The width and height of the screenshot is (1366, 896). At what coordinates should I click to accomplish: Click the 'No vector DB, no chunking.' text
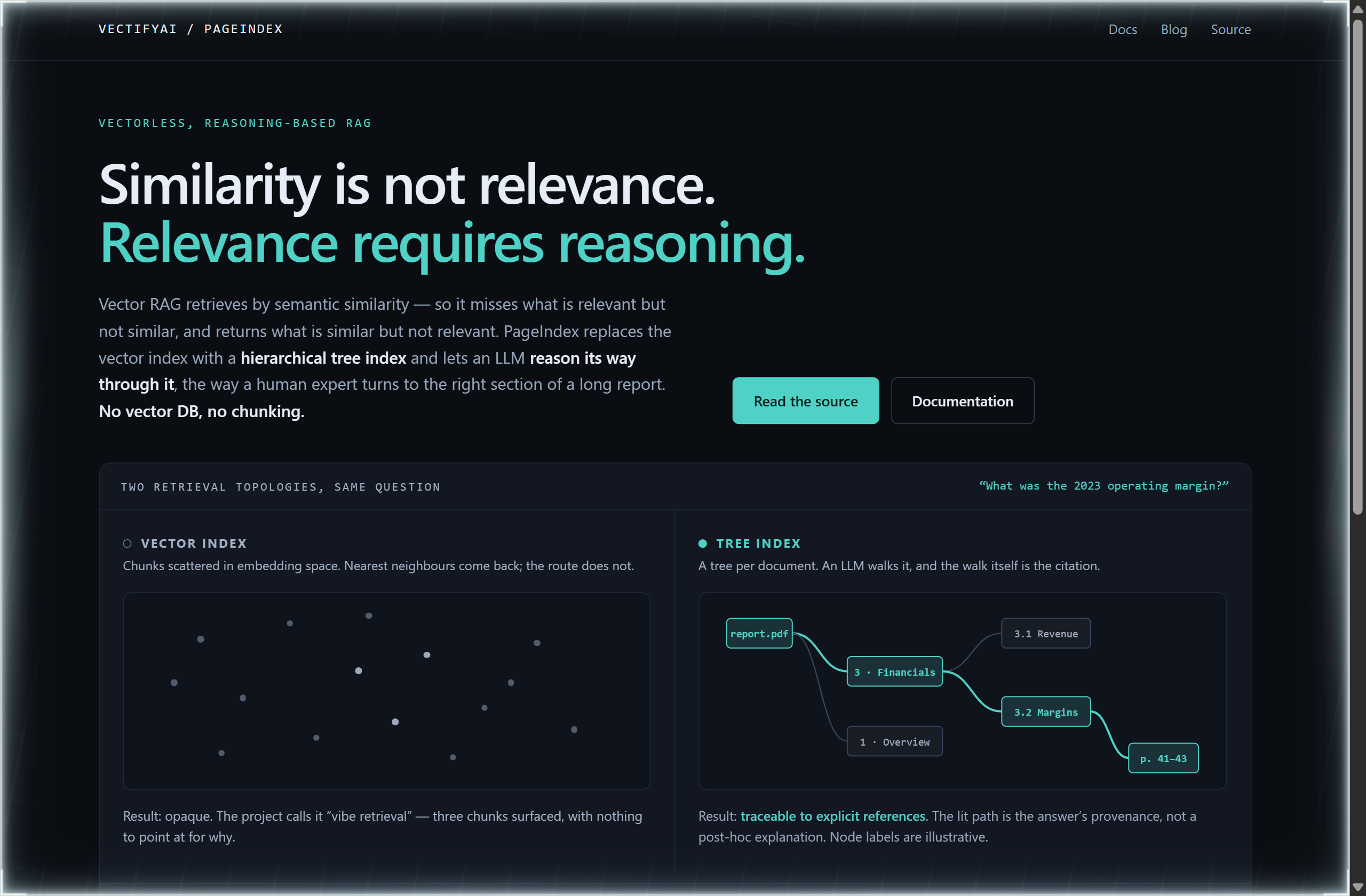point(201,411)
